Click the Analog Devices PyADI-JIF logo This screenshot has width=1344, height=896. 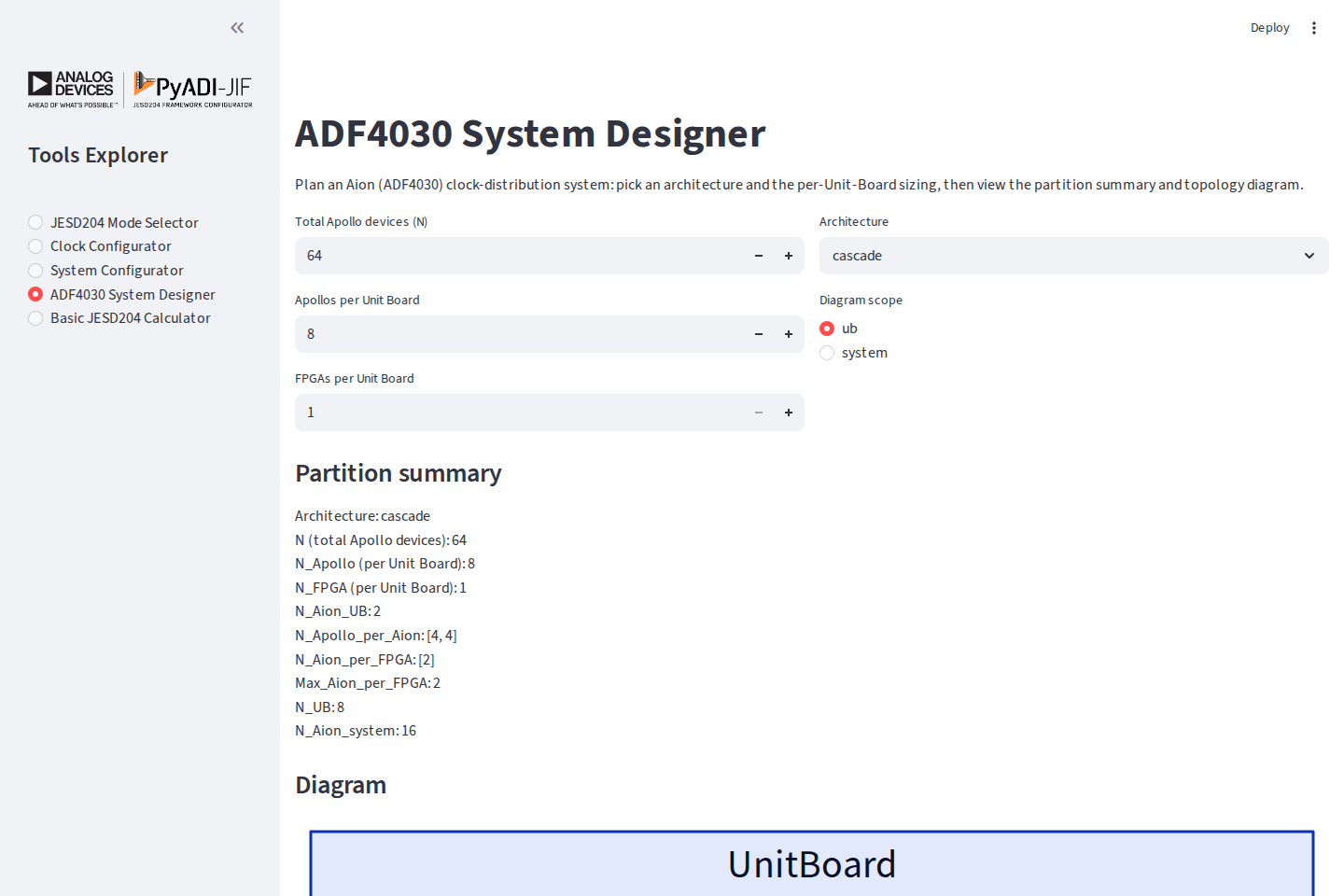tap(140, 90)
